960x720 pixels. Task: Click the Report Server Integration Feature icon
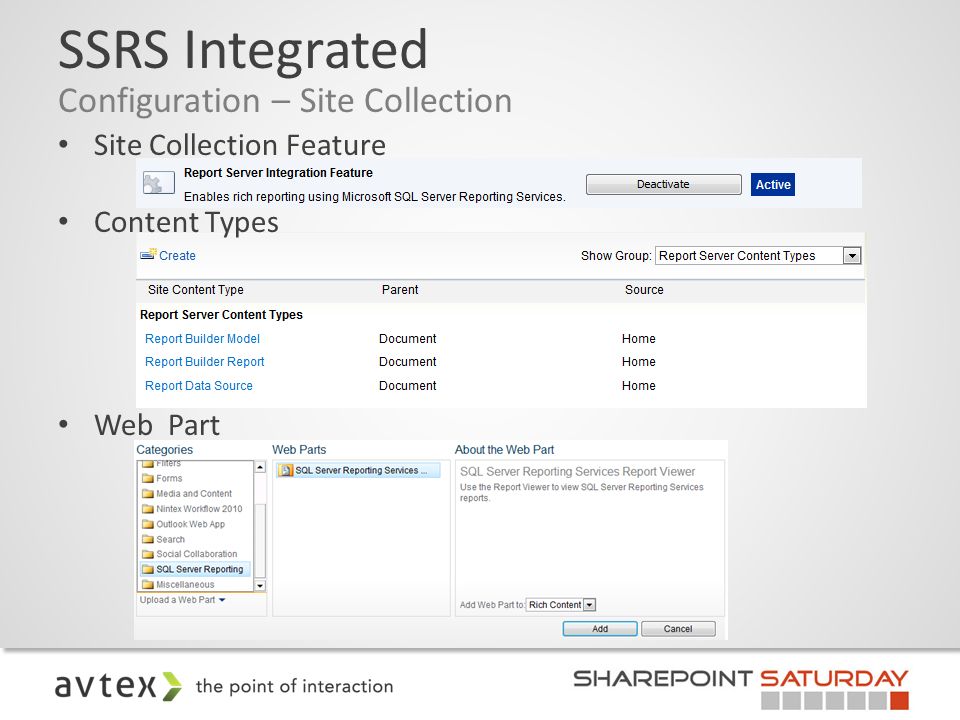(159, 183)
